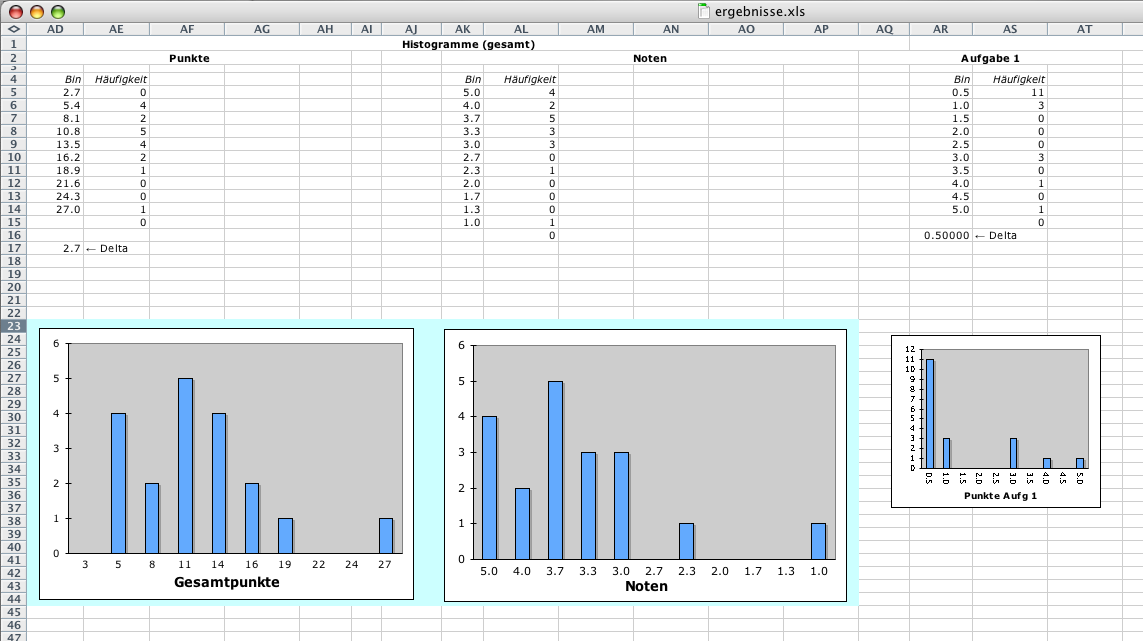The width and height of the screenshot is (1143, 641).
Task: Click the ergebnisse.xls document icon in title bar
Action: tap(704, 11)
